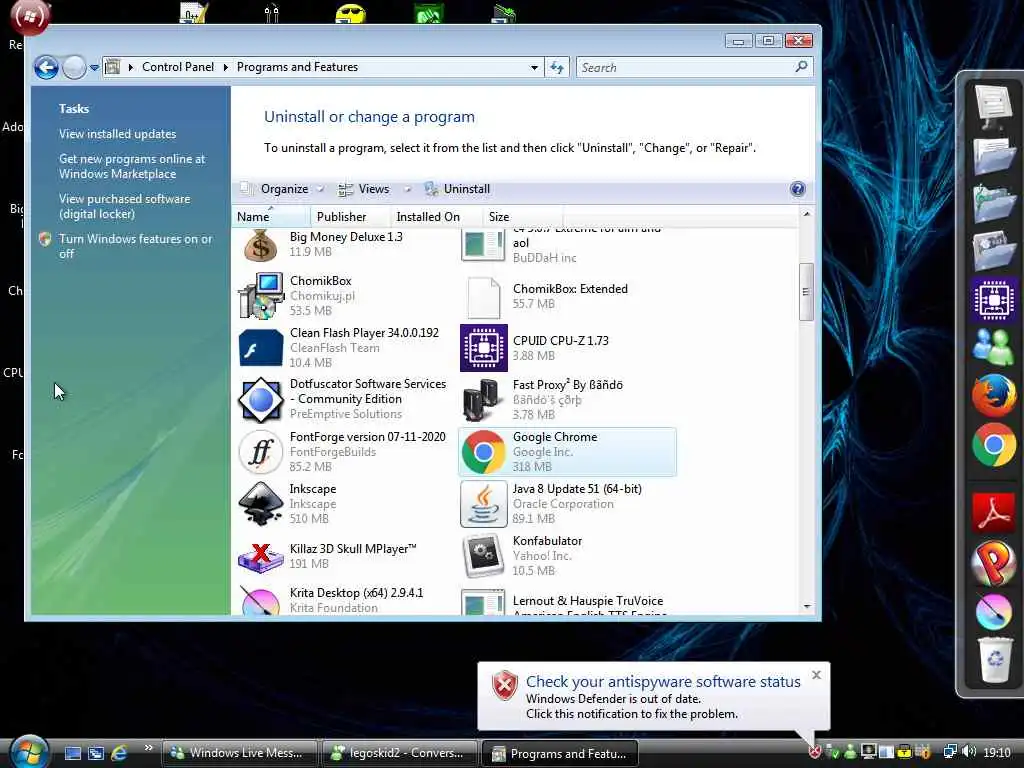This screenshot has height=768, width=1024.
Task: Open Firefox from the right sidebar dock
Action: pos(993,396)
